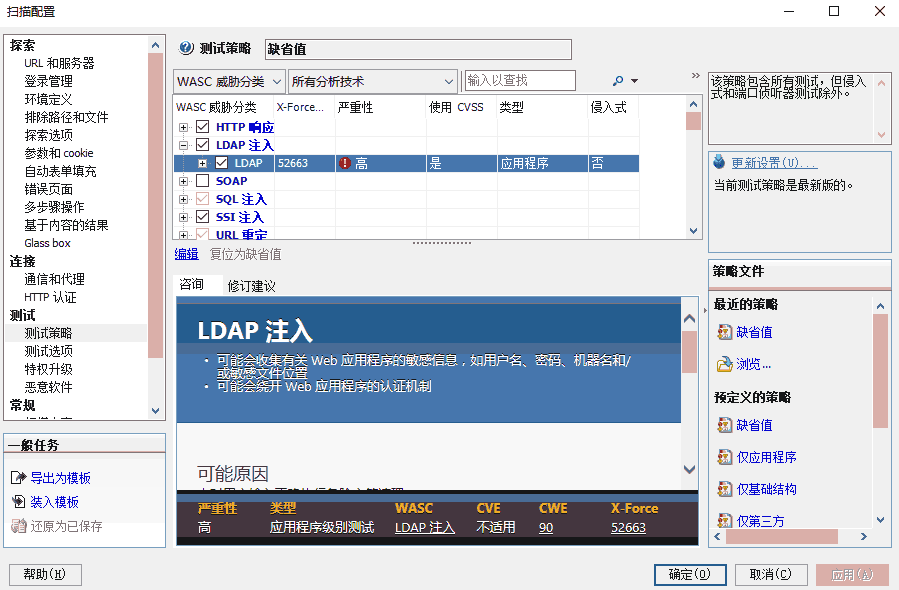Open the 导出为模板 export icon
The width and height of the screenshot is (899, 590).
[x=20, y=477]
